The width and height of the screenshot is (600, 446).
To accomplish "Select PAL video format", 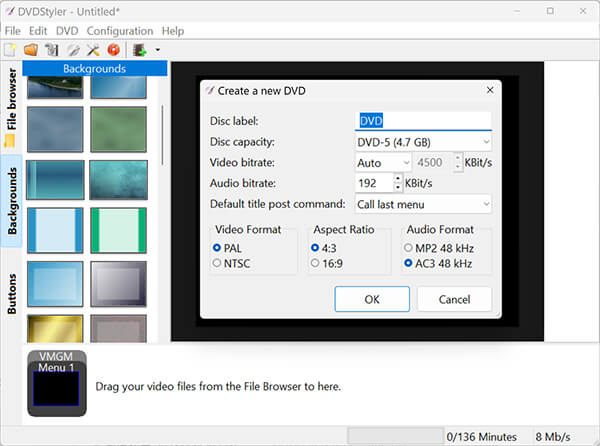I will [227, 248].
